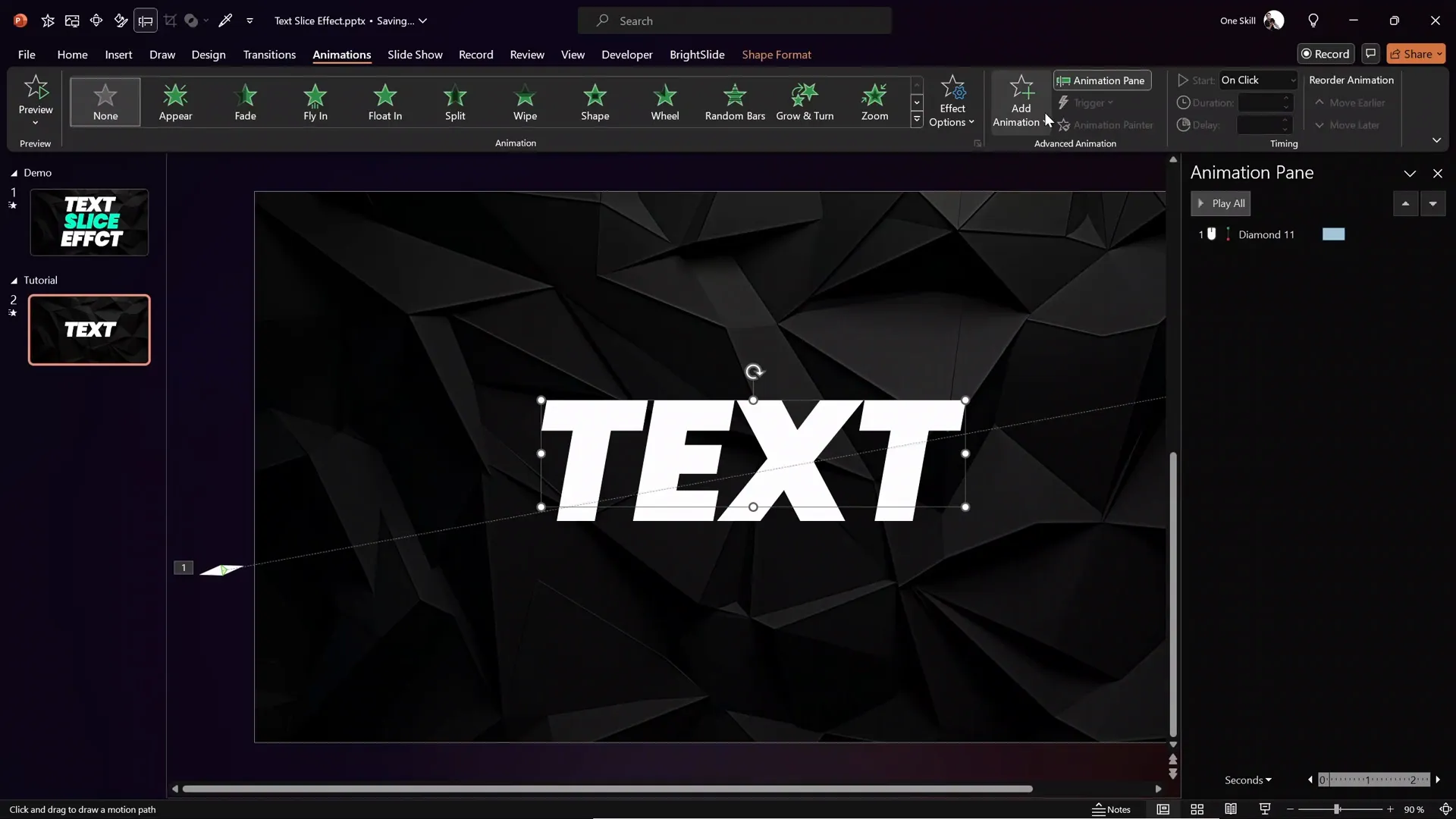The image size is (1456, 819).
Task: Open the comments pane icon
Action: 1370,54
